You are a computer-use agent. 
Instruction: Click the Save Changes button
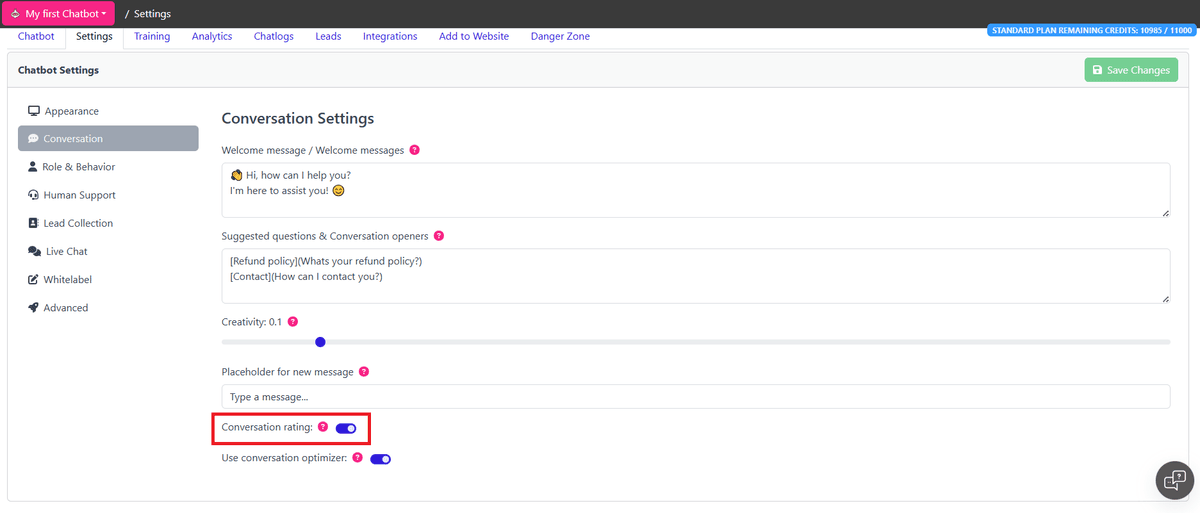(x=1131, y=70)
